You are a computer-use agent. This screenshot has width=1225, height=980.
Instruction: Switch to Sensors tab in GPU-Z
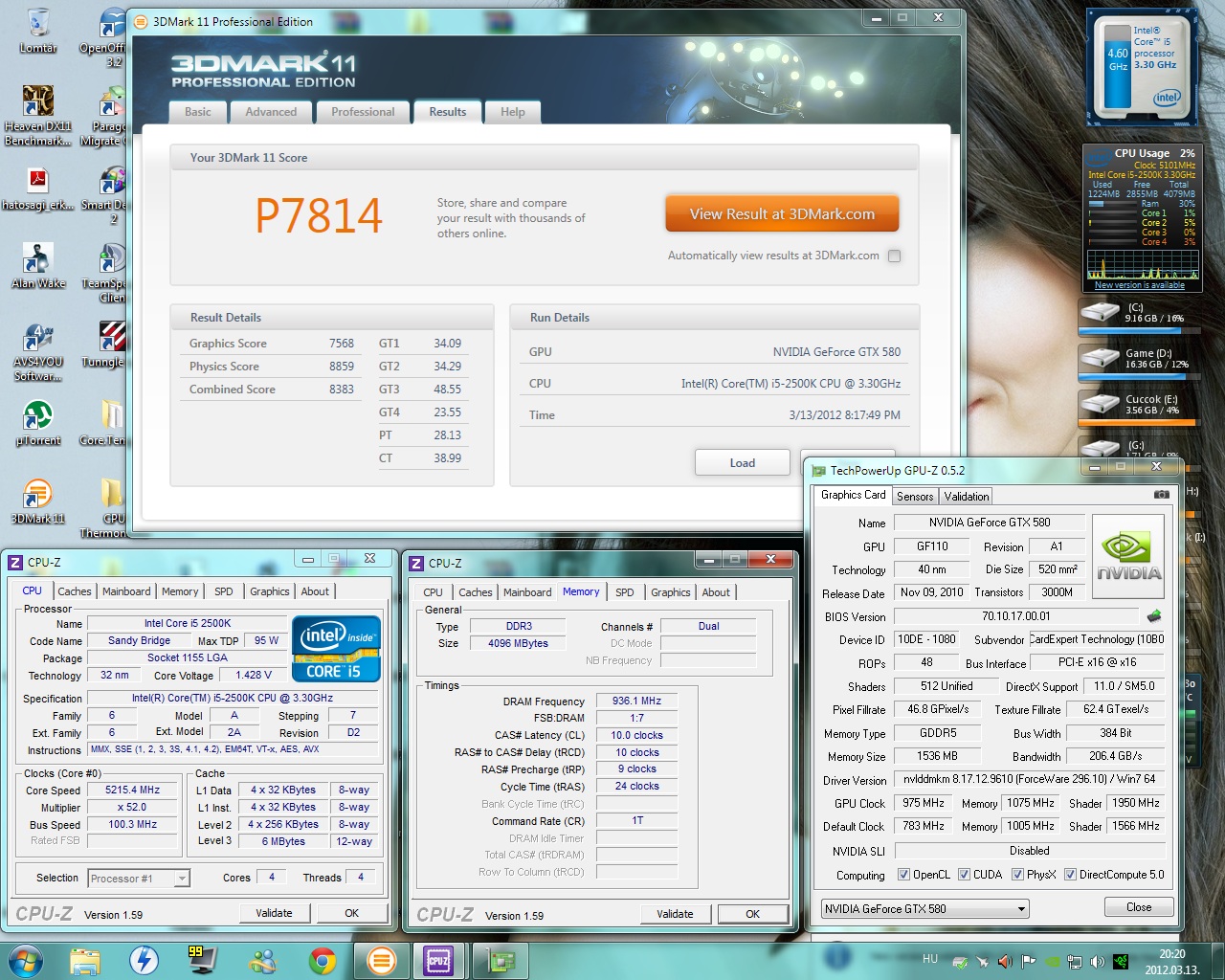tap(915, 496)
